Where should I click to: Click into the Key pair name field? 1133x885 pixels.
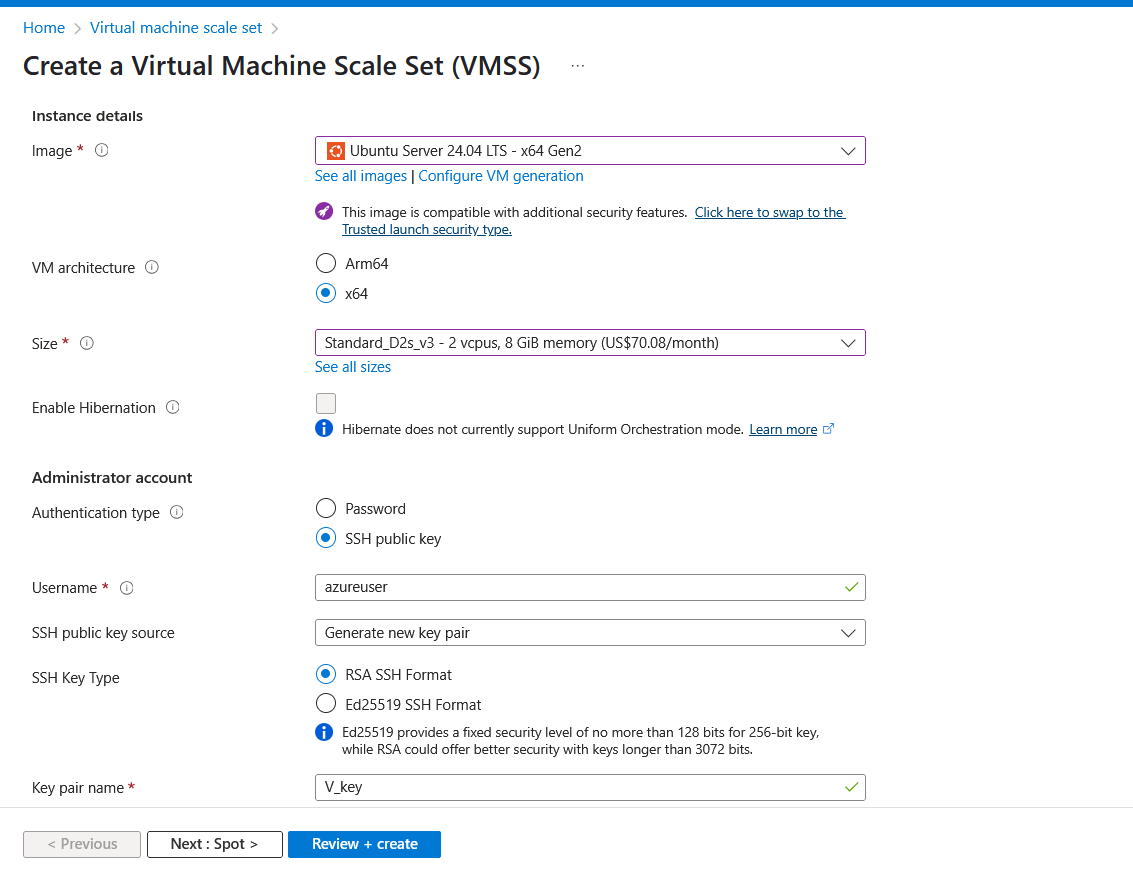[x=590, y=787]
